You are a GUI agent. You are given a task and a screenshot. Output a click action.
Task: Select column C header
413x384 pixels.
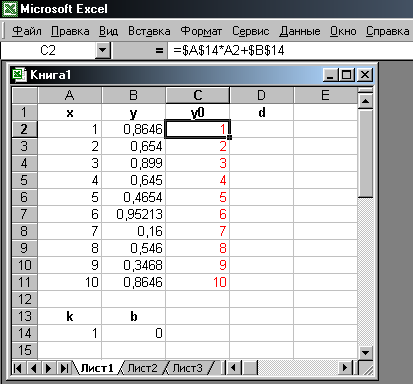[x=198, y=96]
